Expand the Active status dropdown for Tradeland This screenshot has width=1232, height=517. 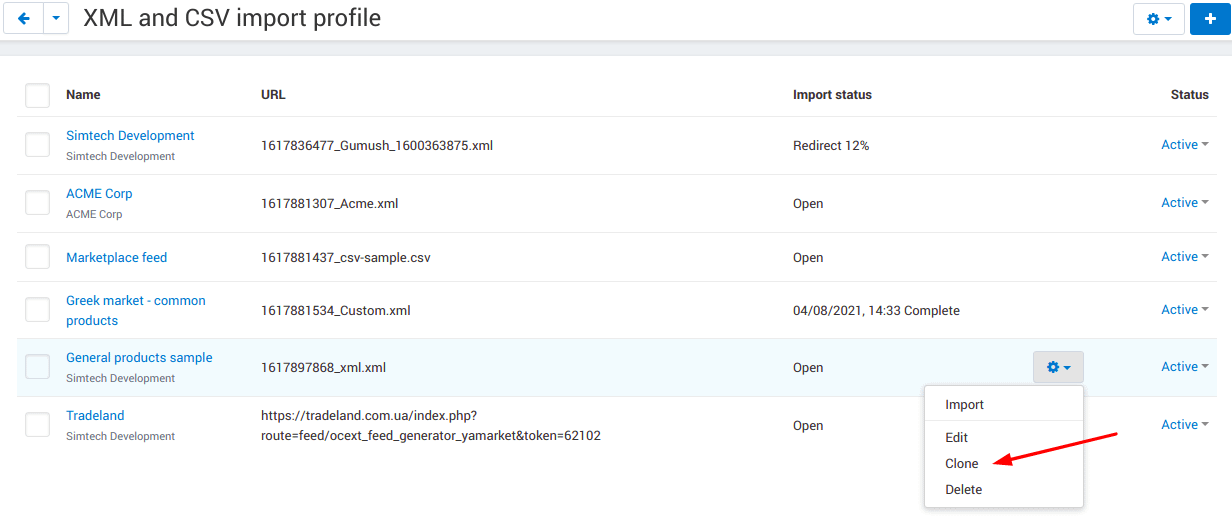pyautogui.click(x=1184, y=425)
